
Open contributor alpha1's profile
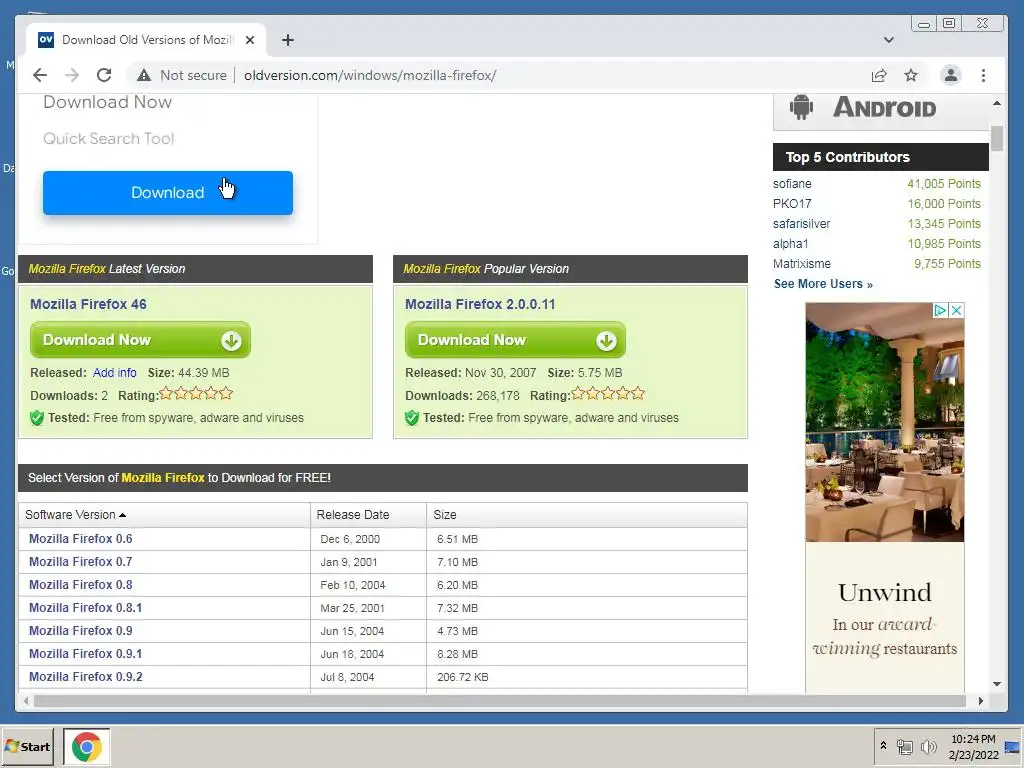(x=790, y=244)
